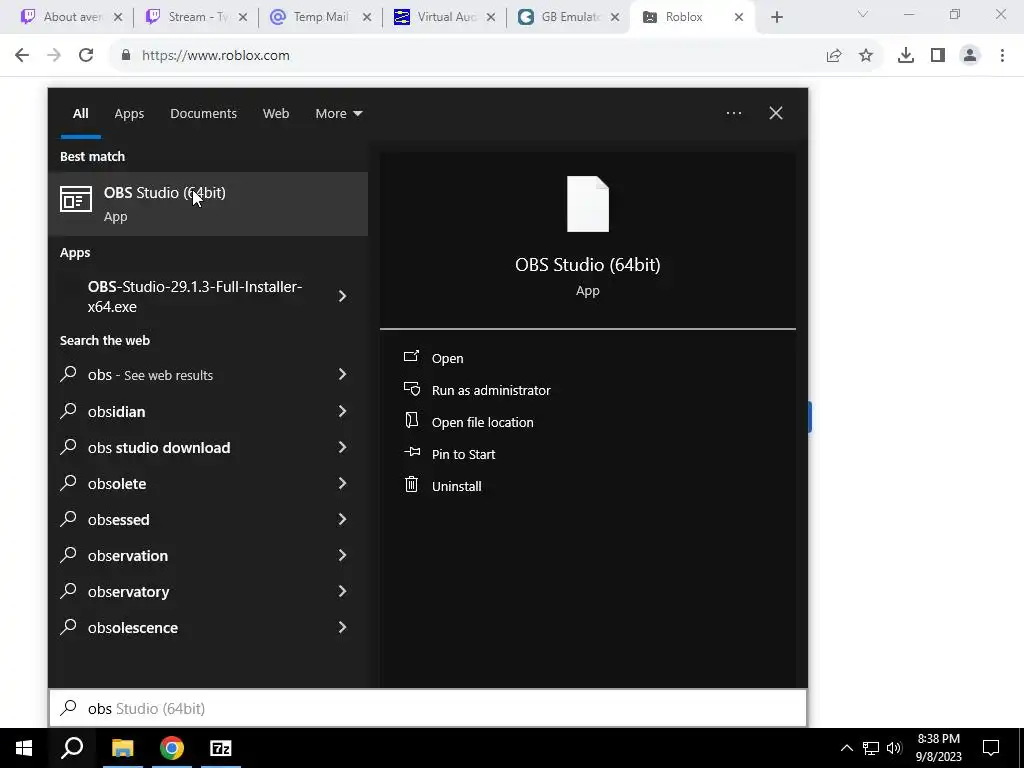The width and height of the screenshot is (1024, 768).
Task: Click the share page icon in Chrome
Action: tap(834, 56)
